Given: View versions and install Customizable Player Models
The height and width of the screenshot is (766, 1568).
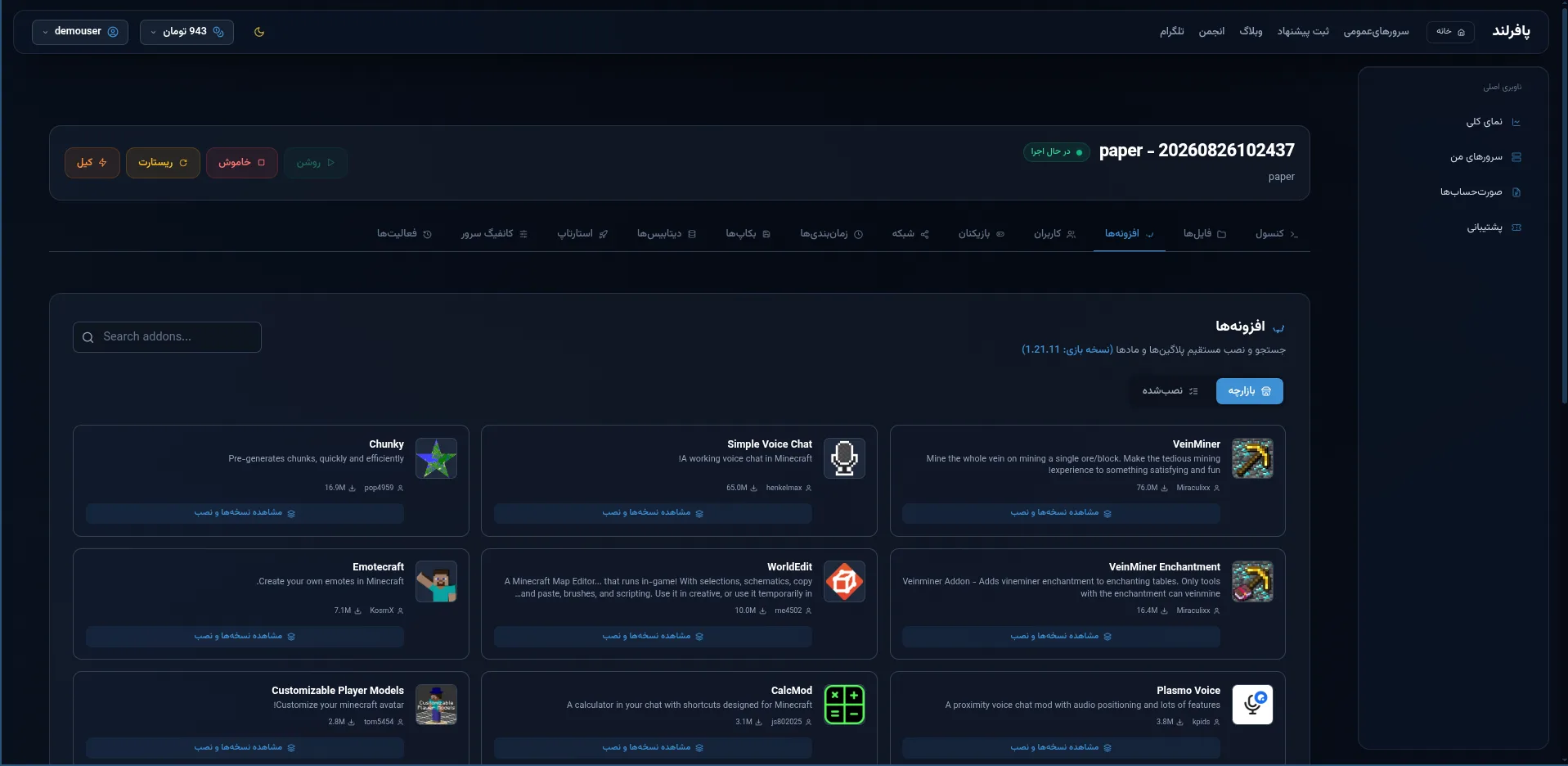Looking at the screenshot, I should (245, 747).
